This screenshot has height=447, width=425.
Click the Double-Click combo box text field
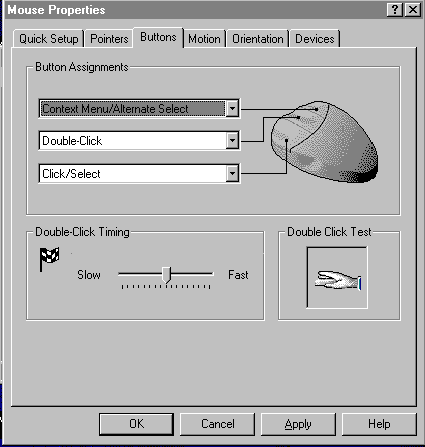click(133, 141)
